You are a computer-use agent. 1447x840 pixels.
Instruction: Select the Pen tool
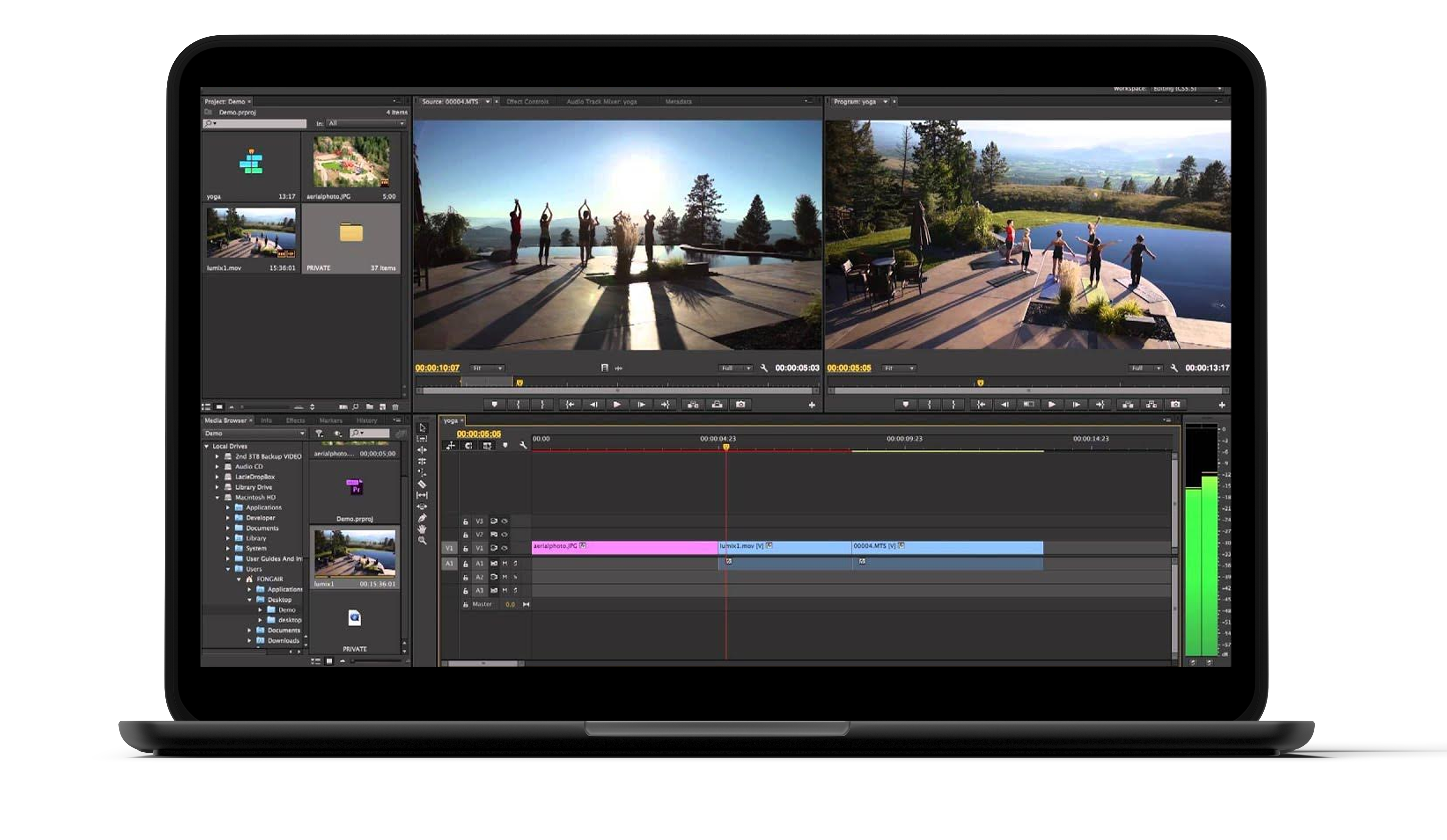point(422,518)
